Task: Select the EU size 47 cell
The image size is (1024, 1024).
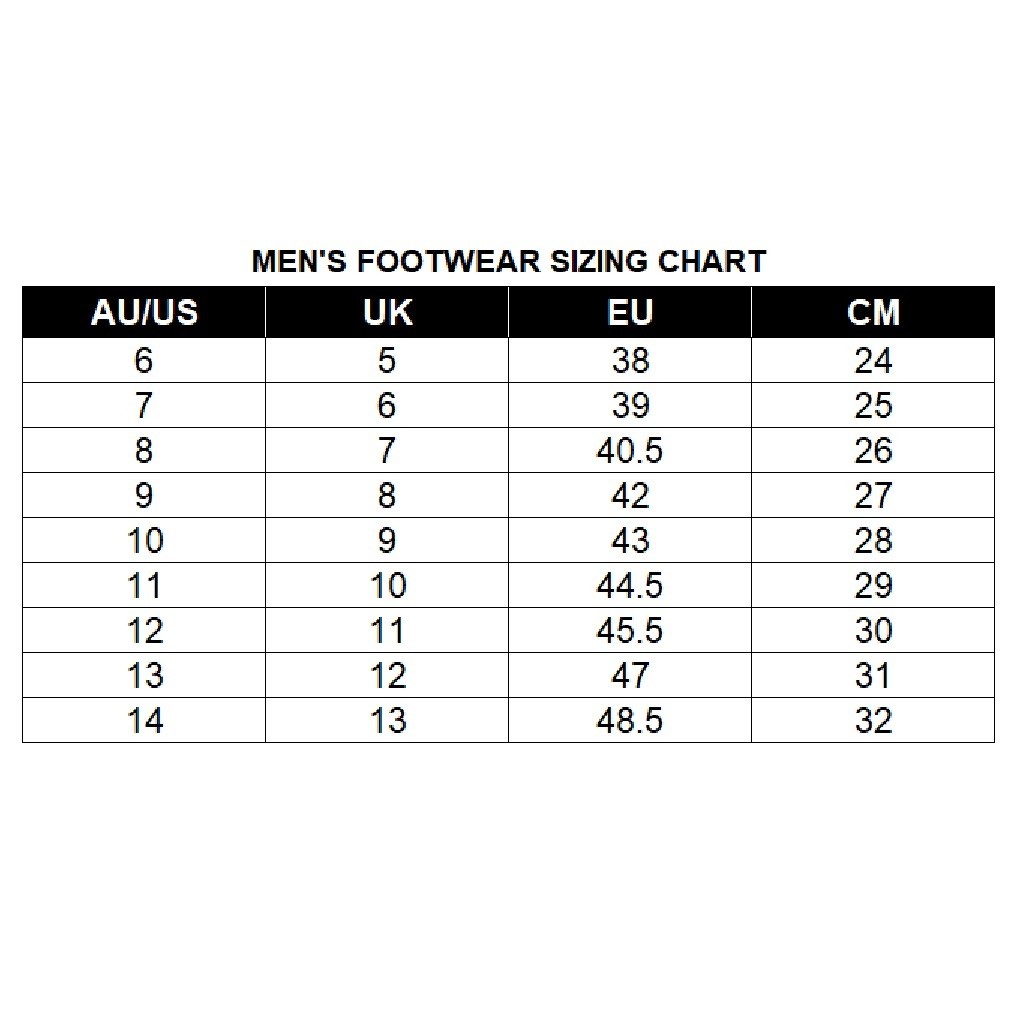Action: coord(630,676)
